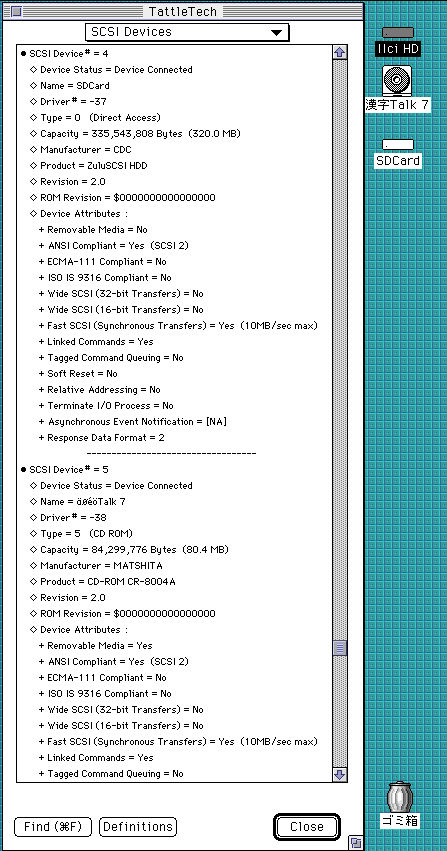Open the SCSI Devices popup menu

187,32
